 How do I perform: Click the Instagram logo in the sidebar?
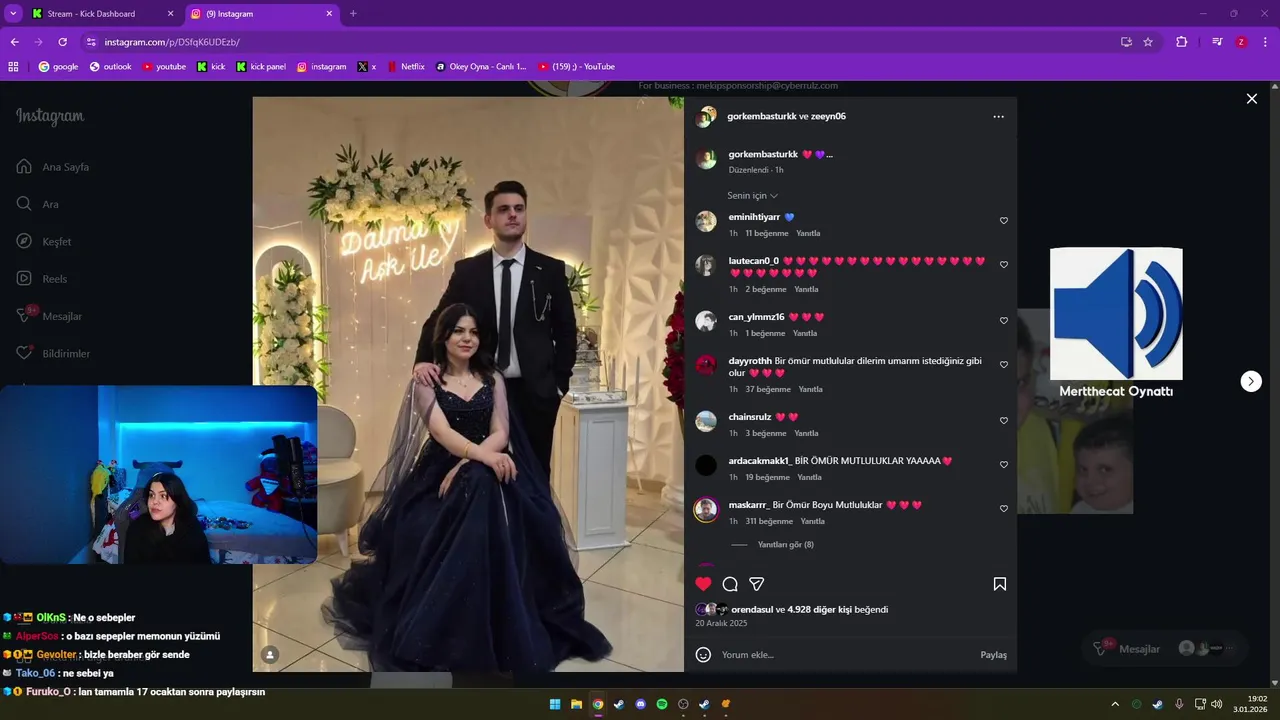[x=50, y=117]
